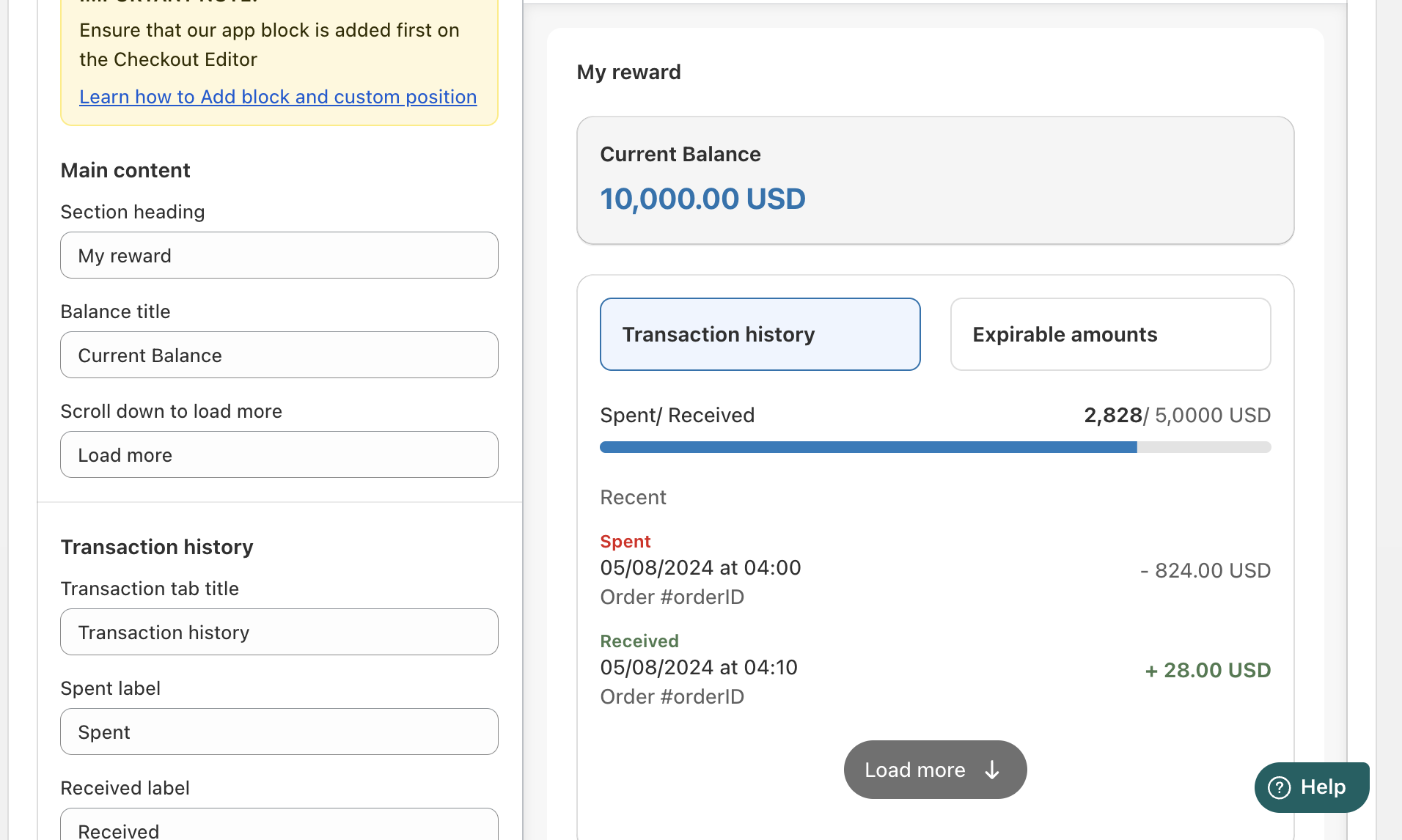
Task: Click the down arrow in Load more
Action: [992, 770]
